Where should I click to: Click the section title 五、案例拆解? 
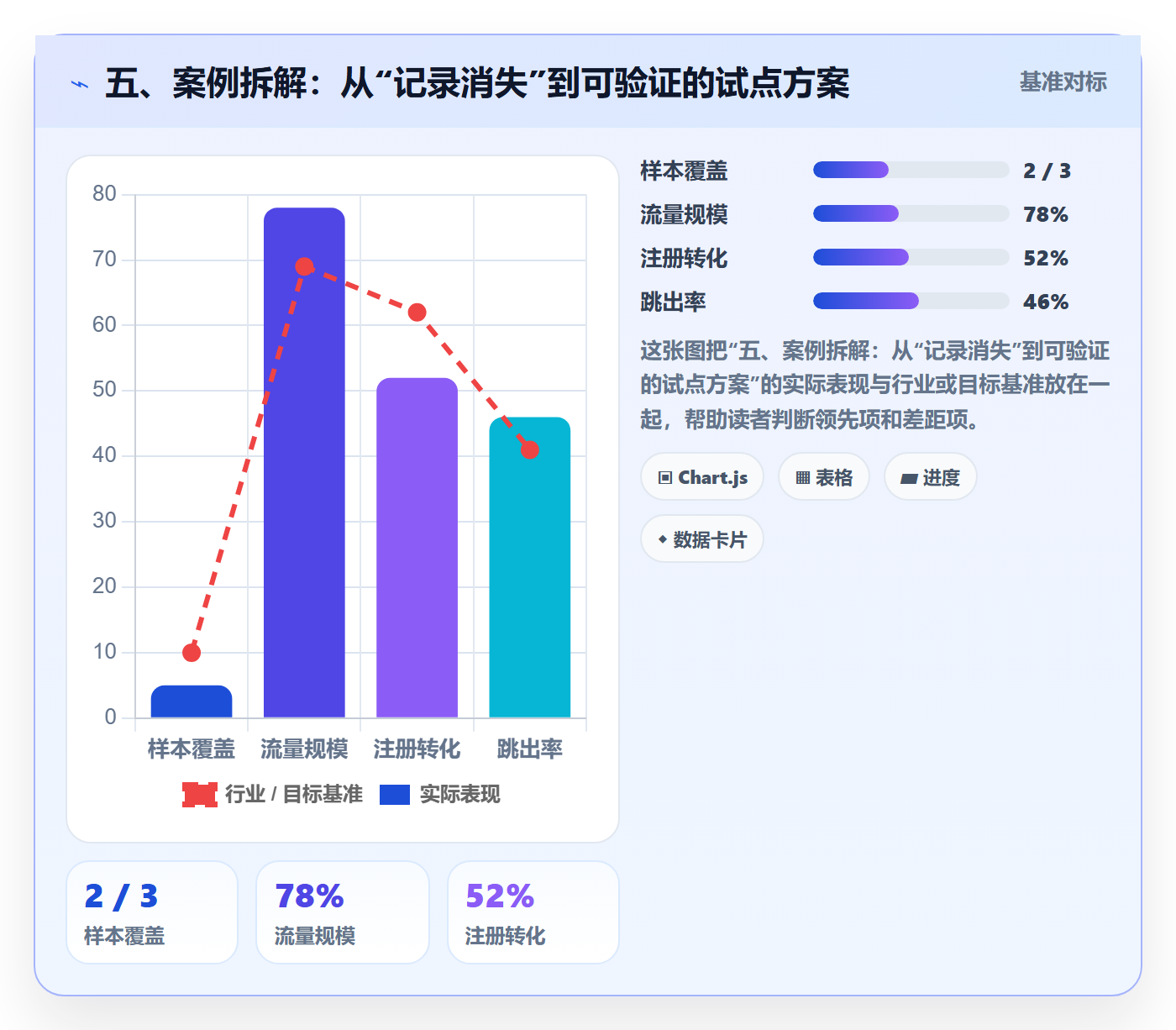coord(477,83)
